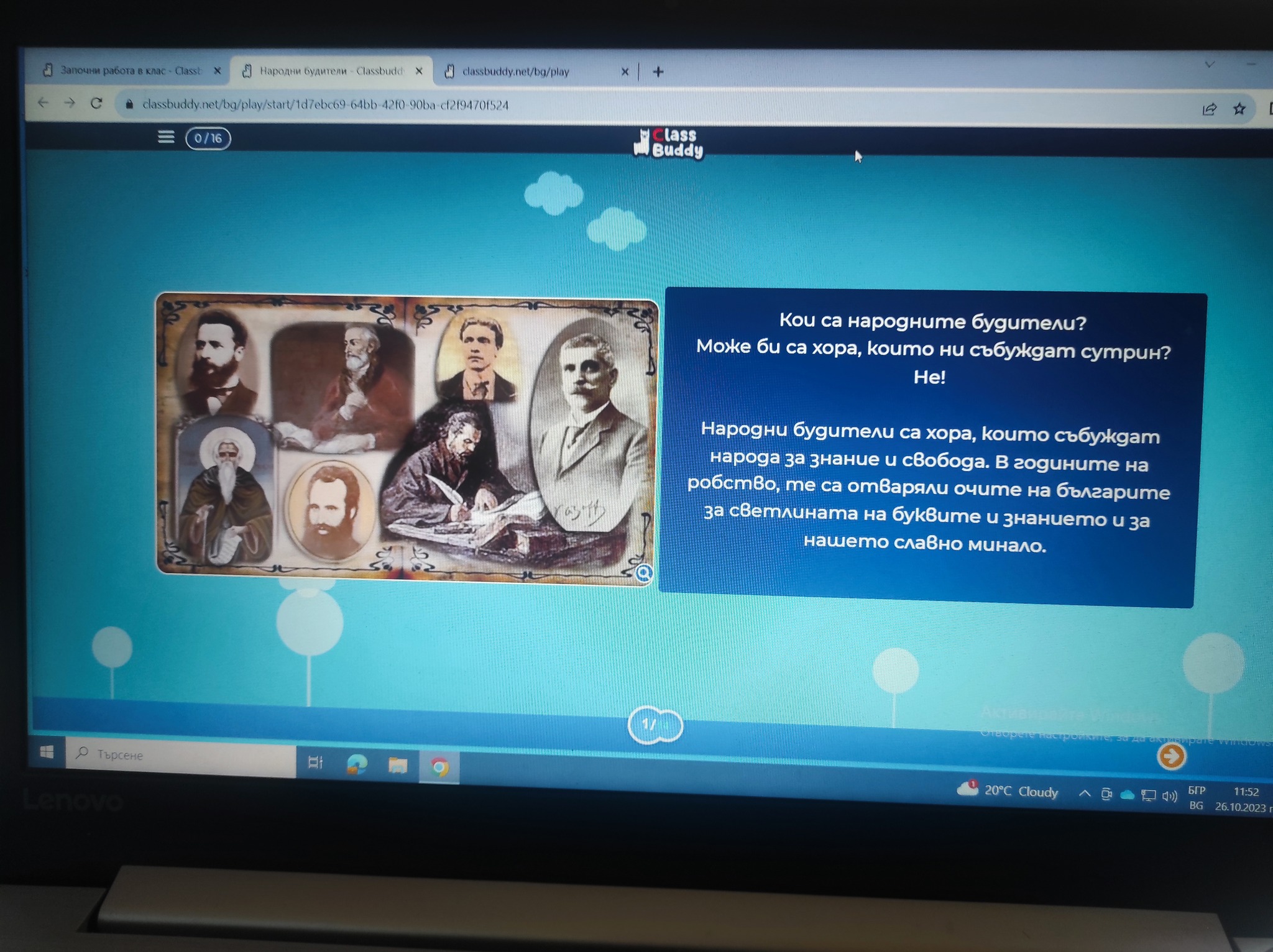Zoom the picture with magnifier icon
Screen dimensions: 1273x952
pos(644,572)
